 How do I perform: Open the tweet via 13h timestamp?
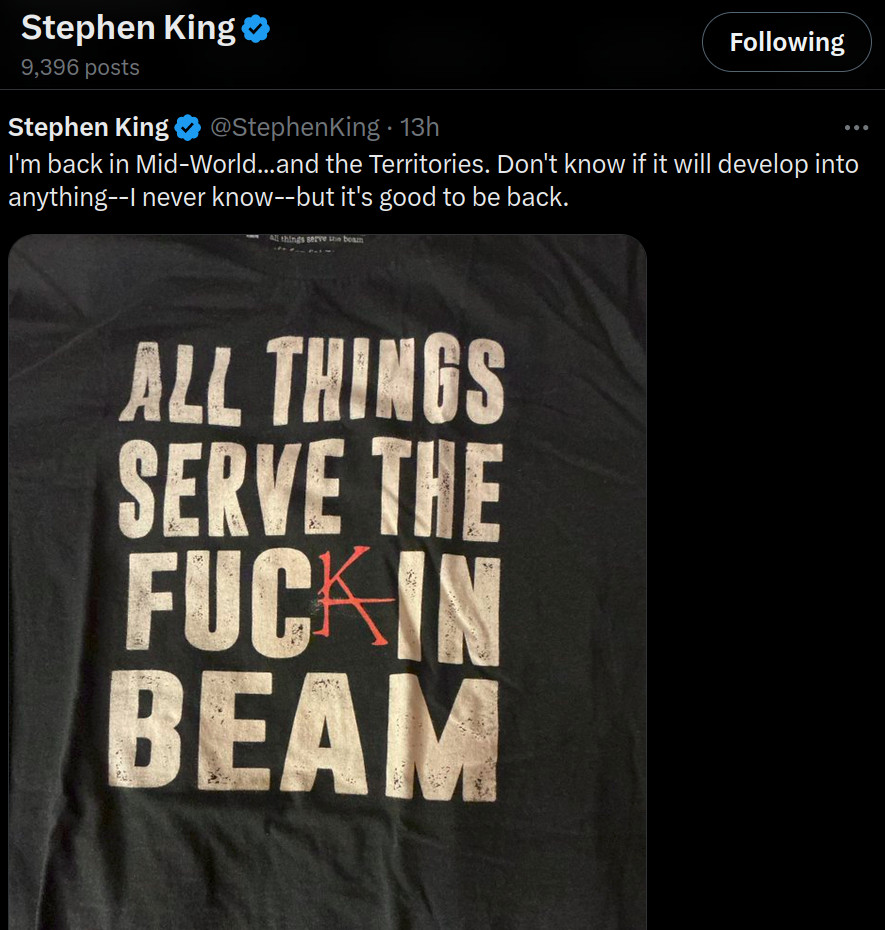[x=419, y=128]
